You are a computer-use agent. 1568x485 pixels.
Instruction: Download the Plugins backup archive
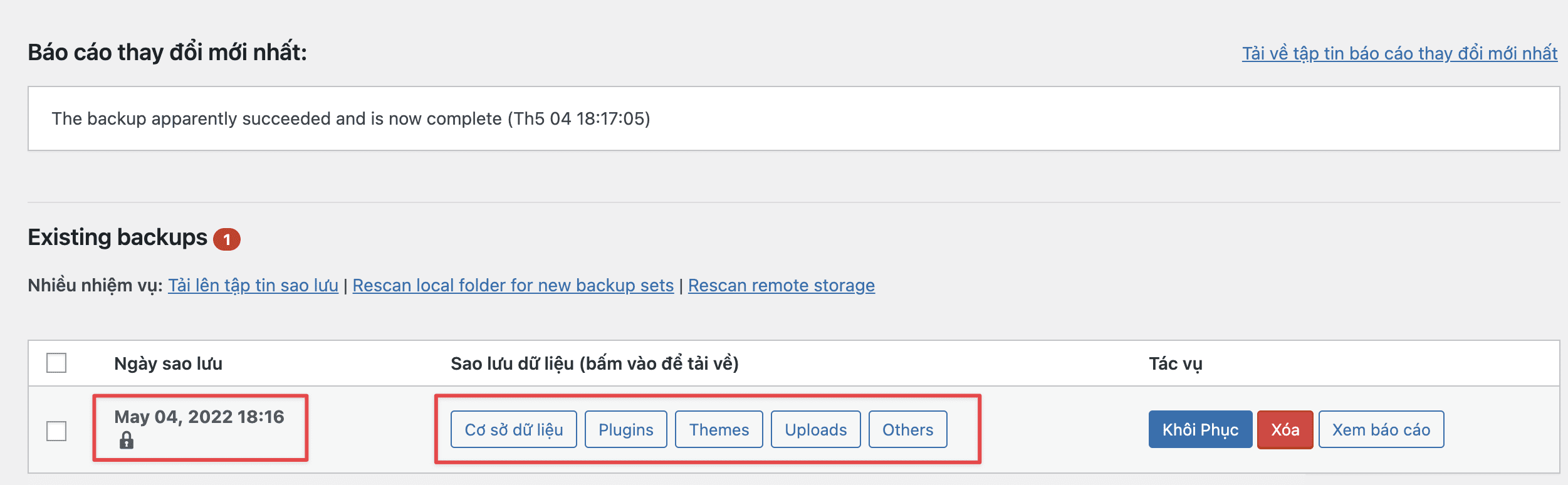coord(625,429)
